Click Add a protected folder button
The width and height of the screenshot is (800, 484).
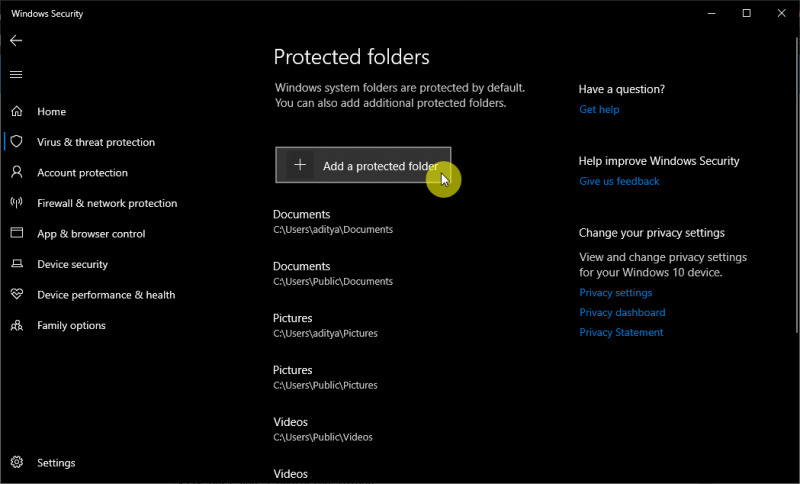363,165
